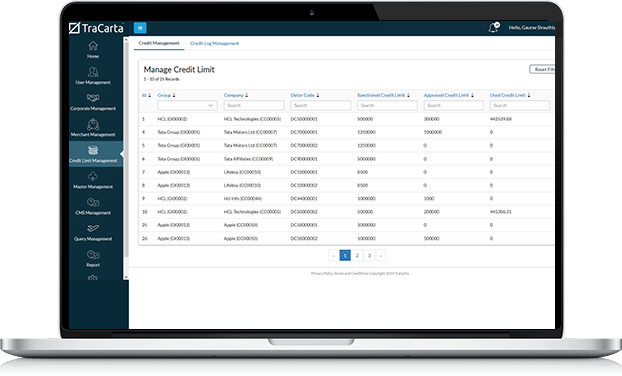
Task: Click the TraCarta logo
Action: (x=96, y=28)
